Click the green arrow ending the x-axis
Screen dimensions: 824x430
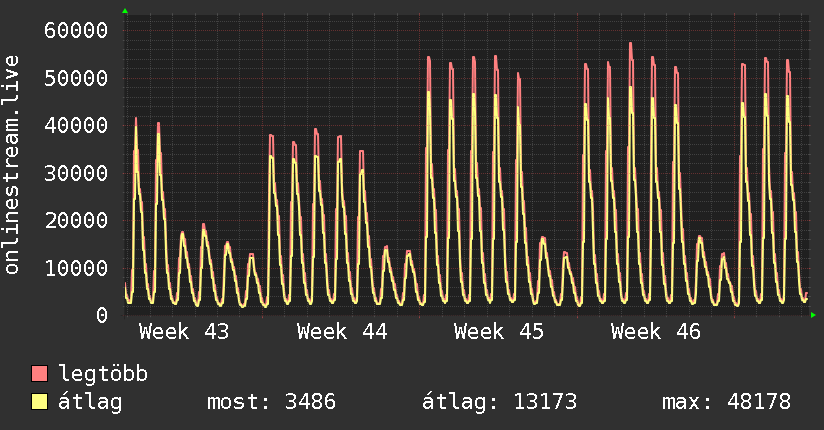[814, 315]
